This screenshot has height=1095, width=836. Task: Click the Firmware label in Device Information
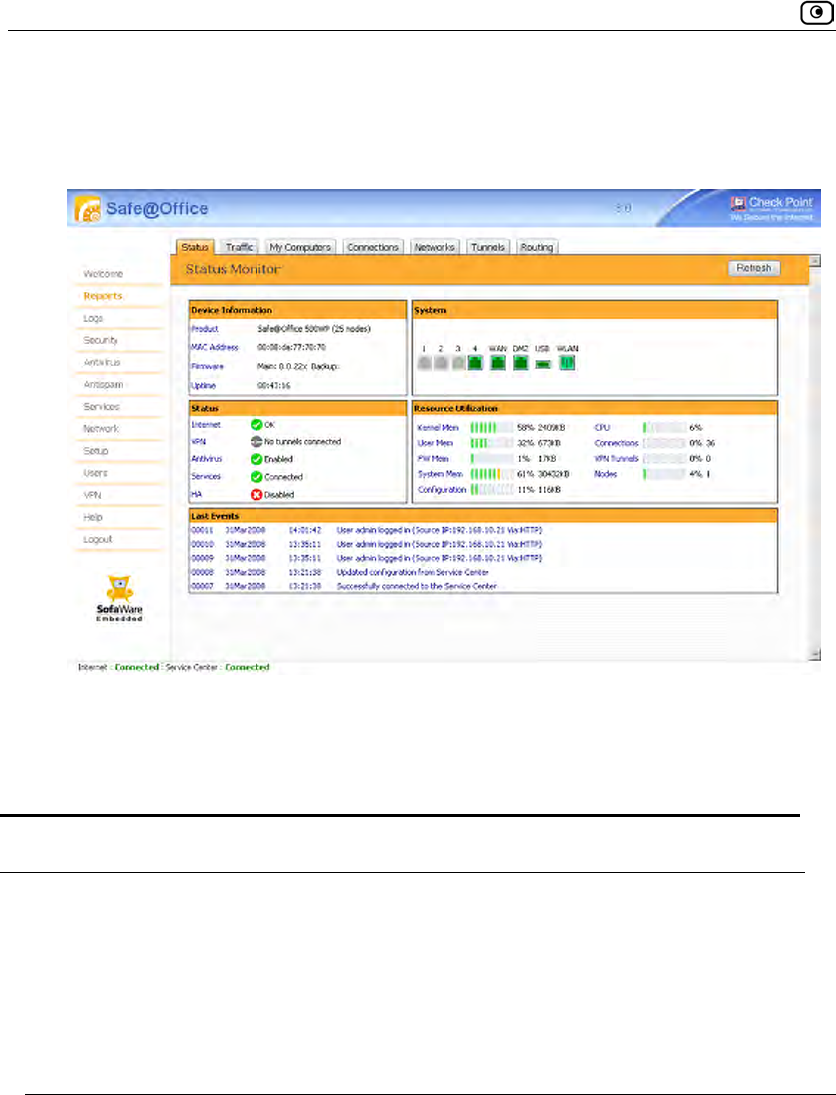click(207, 366)
